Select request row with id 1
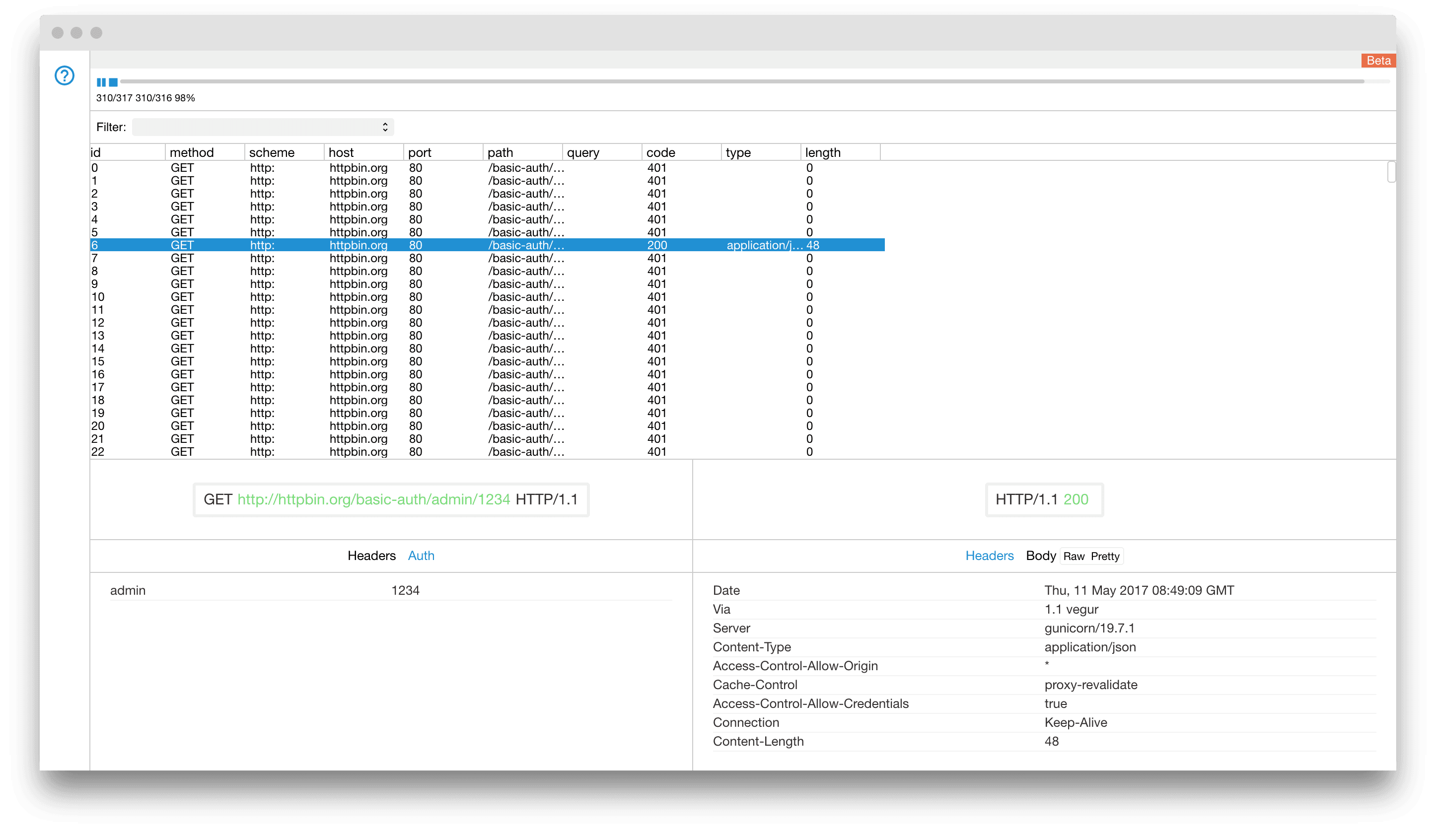Viewport: 1436px width, 840px height. coord(487,181)
